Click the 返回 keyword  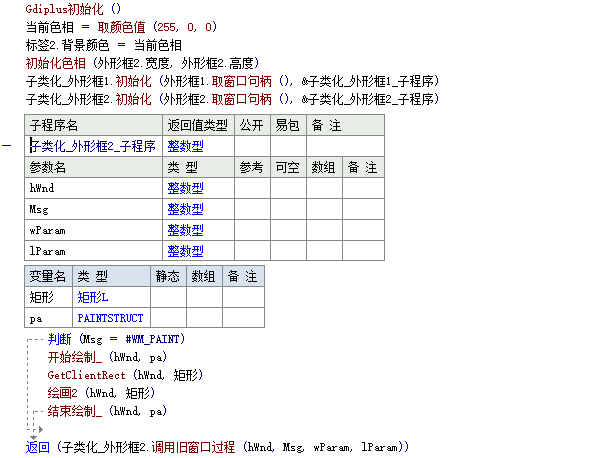pyautogui.click(x=38, y=447)
